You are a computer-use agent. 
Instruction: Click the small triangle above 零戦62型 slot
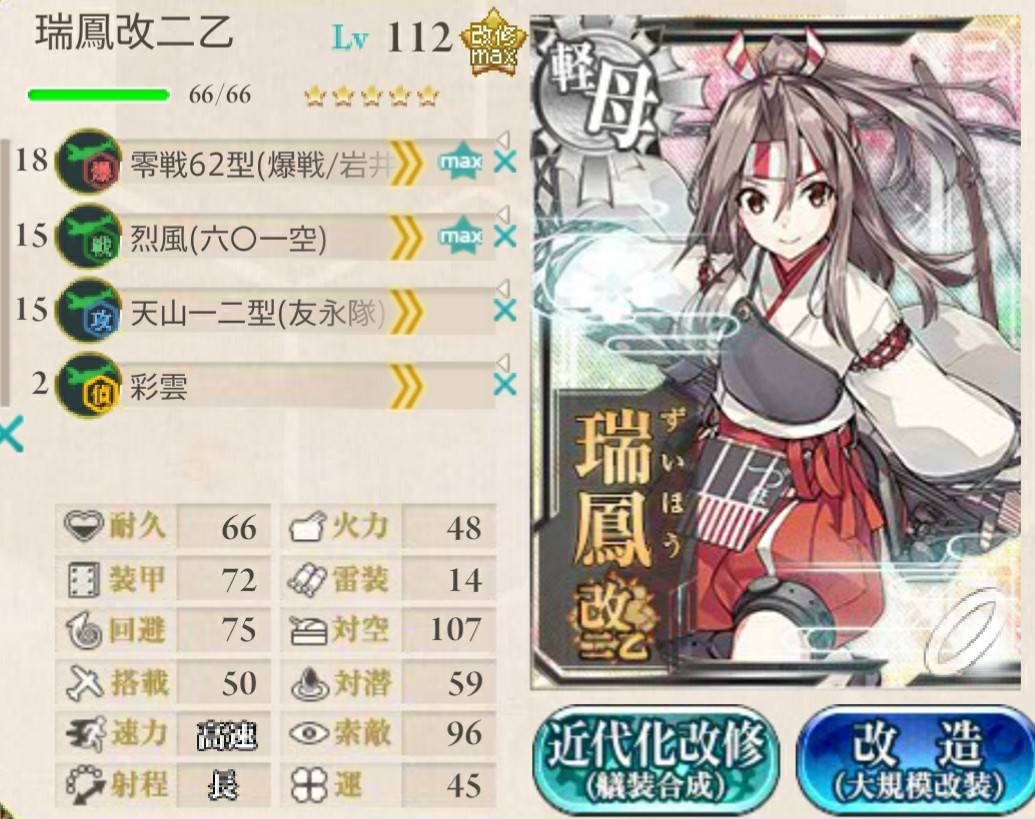pyautogui.click(x=503, y=140)
